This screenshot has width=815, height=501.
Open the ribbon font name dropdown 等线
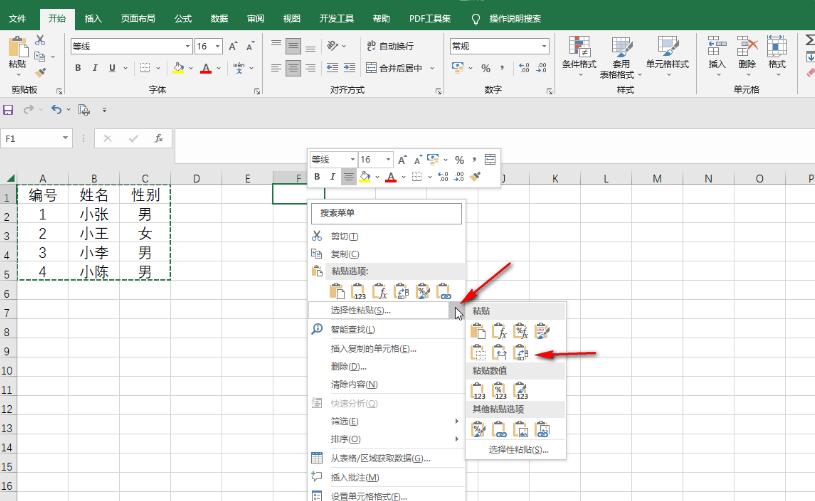[x=188, y=46]
